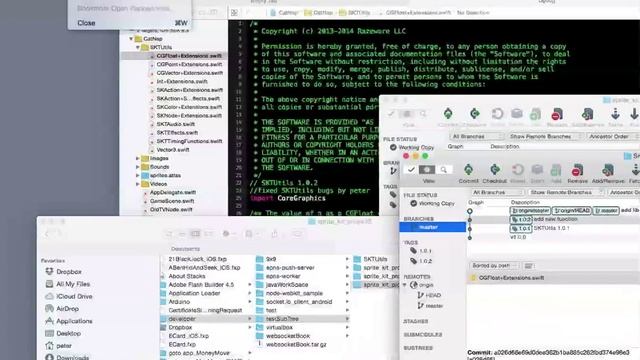The height and width of the screenshot is (360, 640).
Task: Click the Reset icon in back SourceTree toolbar
Action: click(497, 114)
